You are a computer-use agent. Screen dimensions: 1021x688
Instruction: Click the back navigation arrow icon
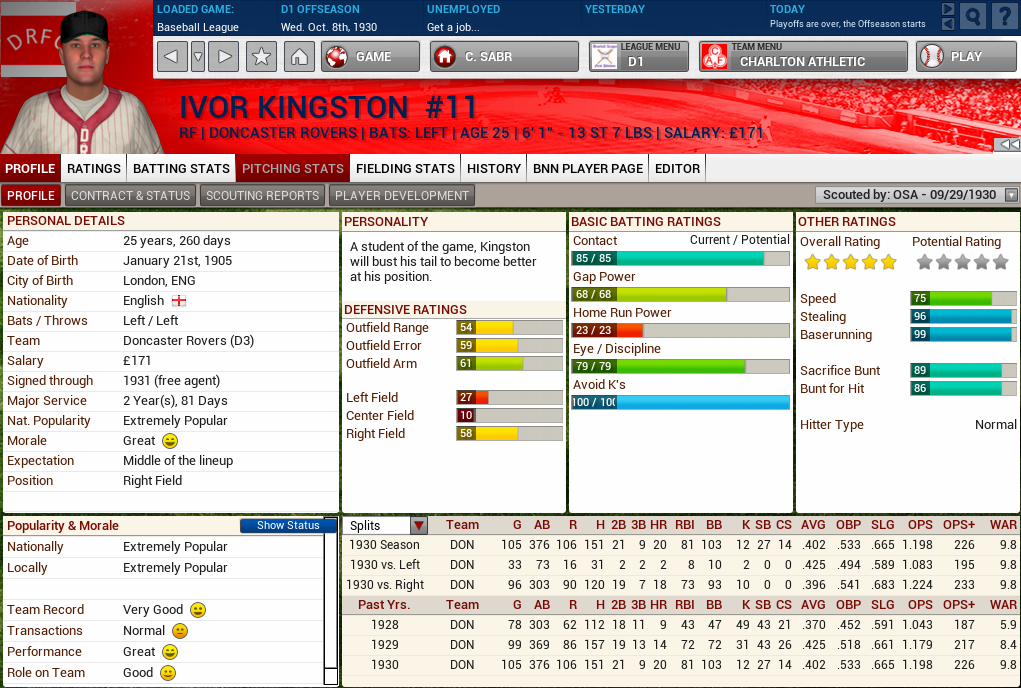click(x=171, y=57)
